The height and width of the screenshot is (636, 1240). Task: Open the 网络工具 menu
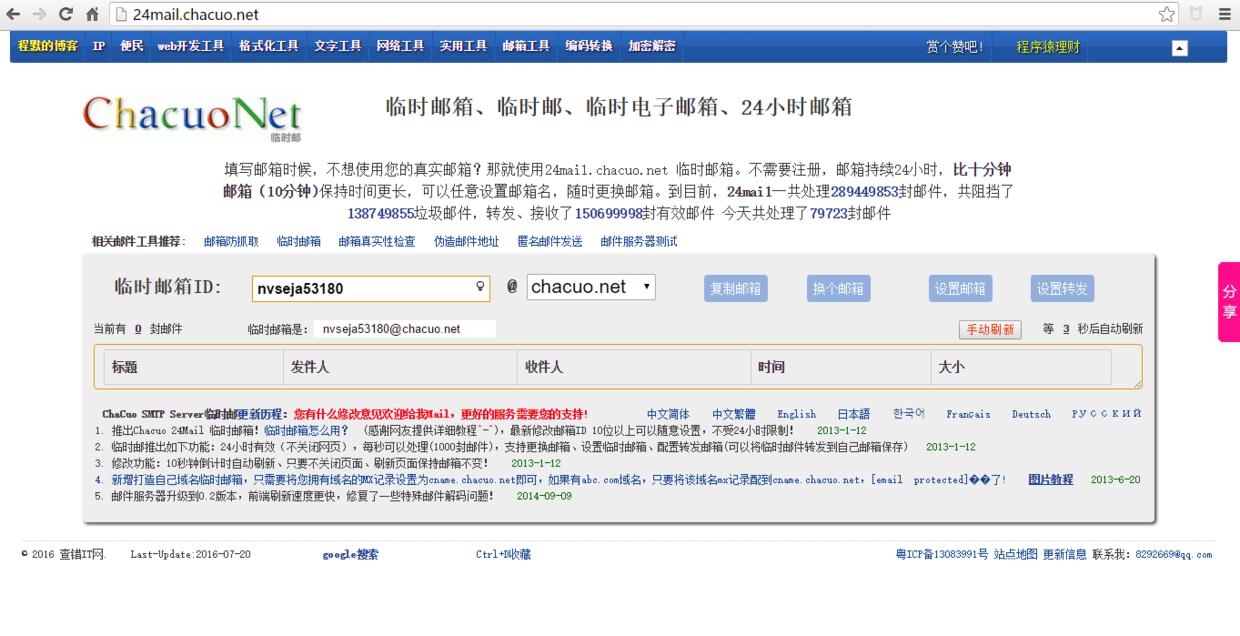tap(400, 45)
